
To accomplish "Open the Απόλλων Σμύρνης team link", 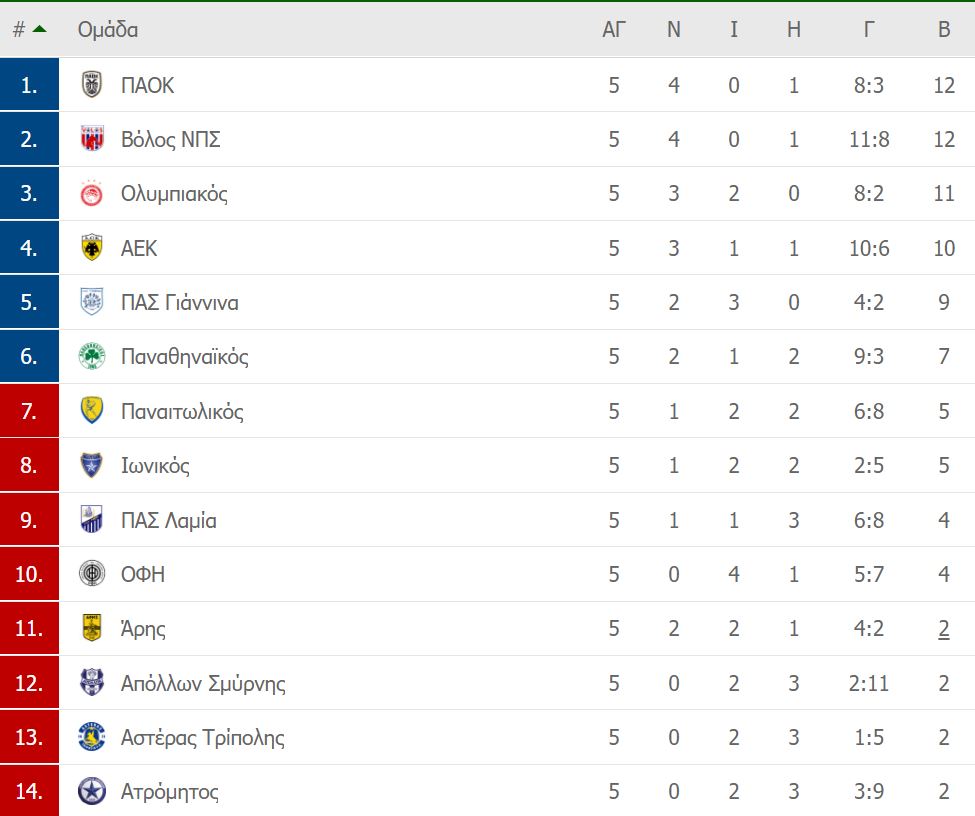I will pos(203,683).
